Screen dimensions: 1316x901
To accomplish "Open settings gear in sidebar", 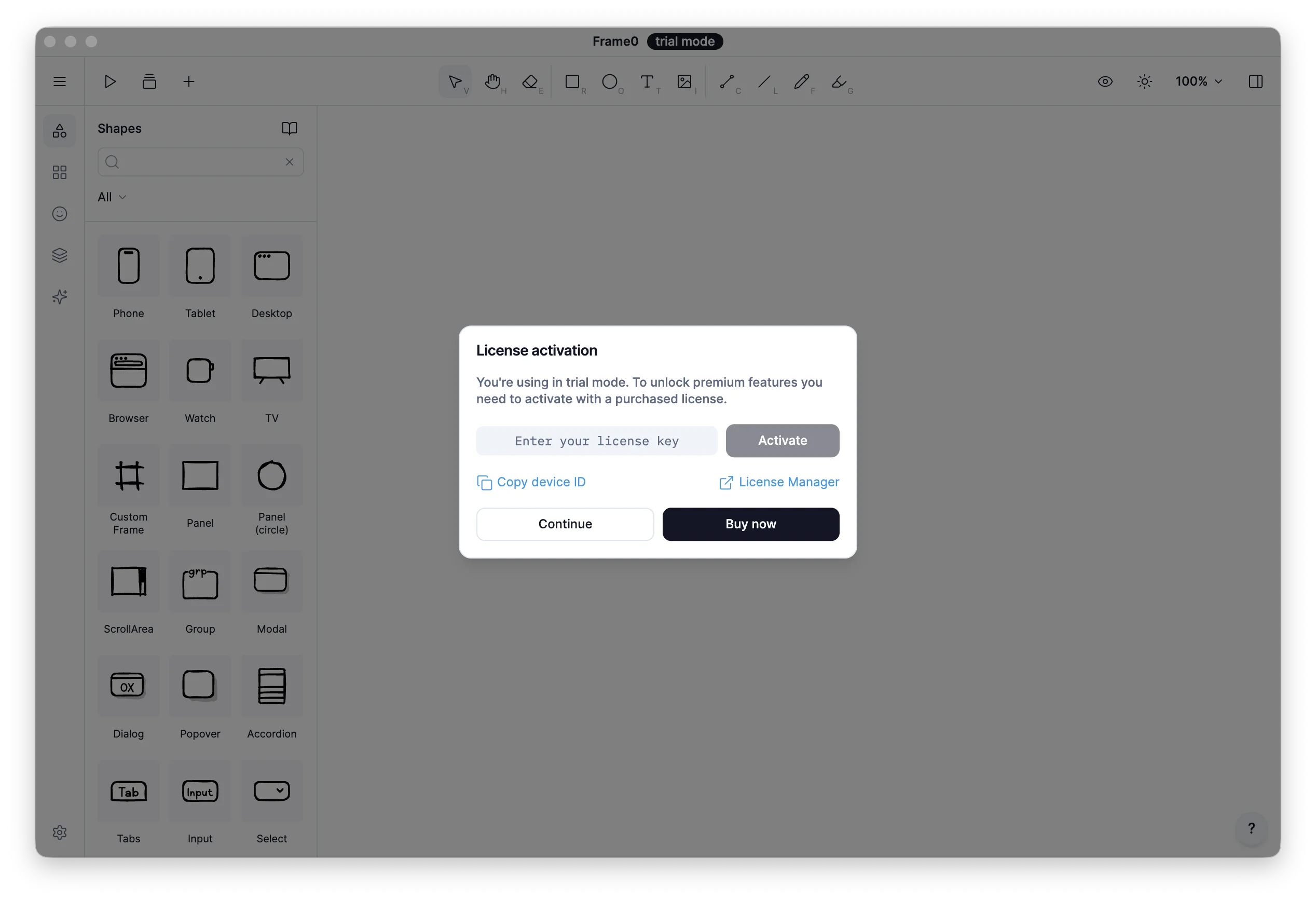I will coord(60,832).
